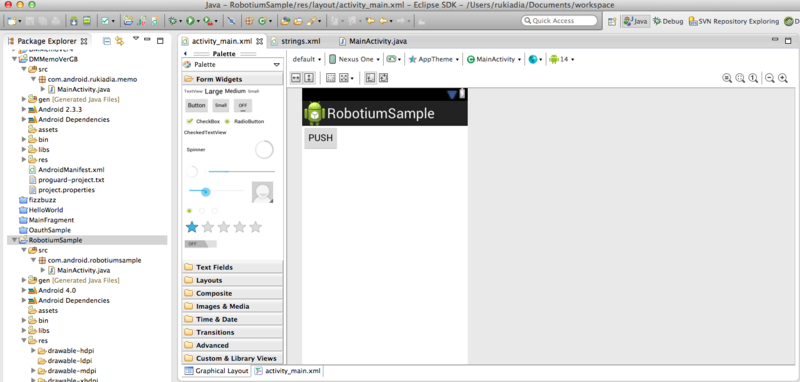Image resolution: width=800 pixels, height=382 pixels.
Task: Open the SVN Repository Exploring perspective
Action: [x=734, y=21]
